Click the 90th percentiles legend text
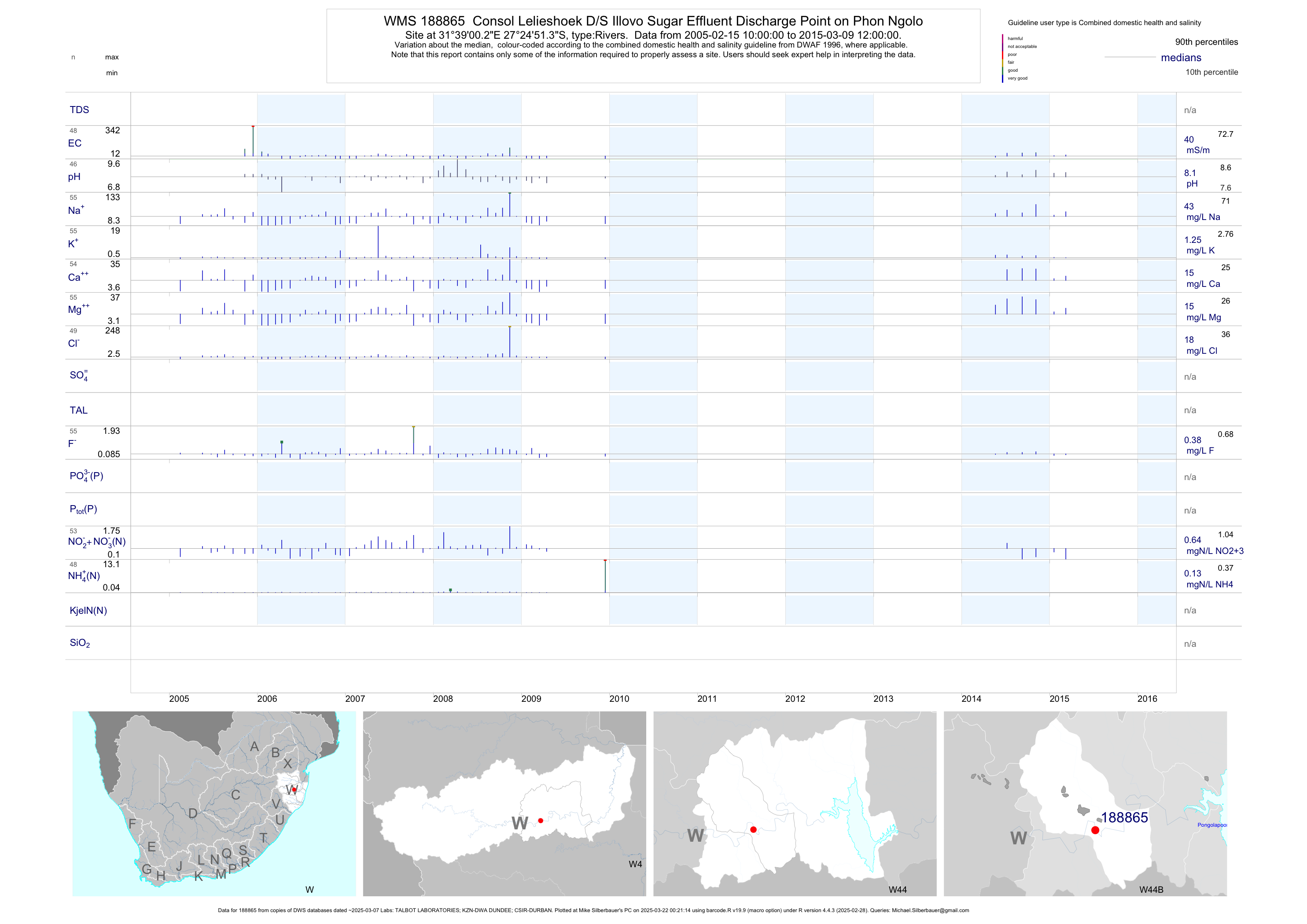The width and height of the screenshot is (1307, 924). [1206, 42]
